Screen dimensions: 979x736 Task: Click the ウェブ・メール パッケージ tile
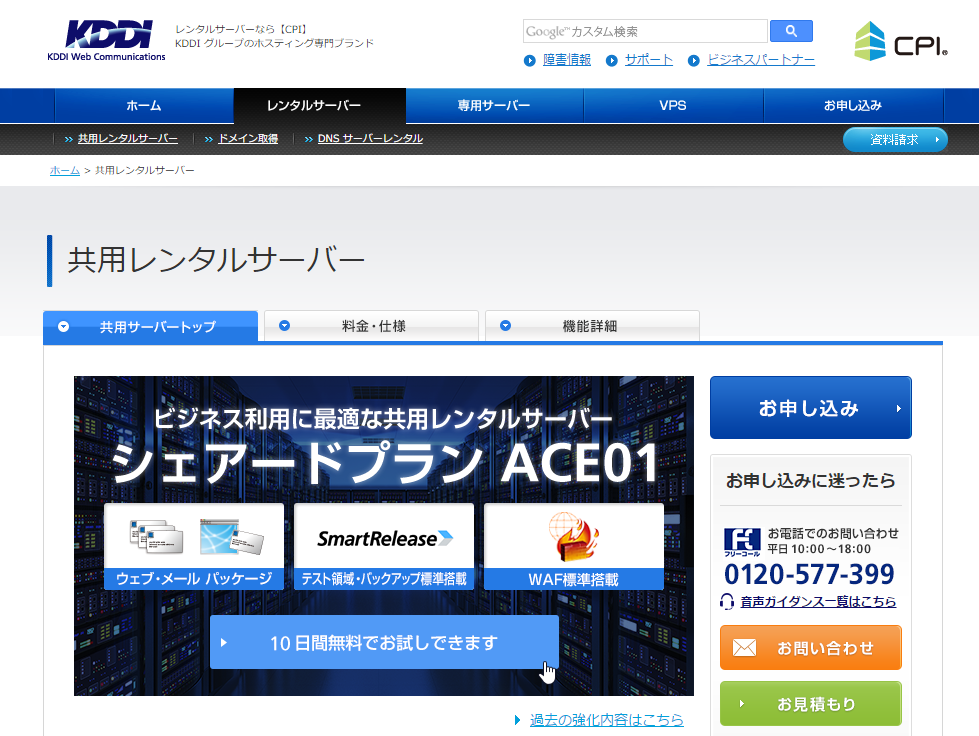pos(194,546)
